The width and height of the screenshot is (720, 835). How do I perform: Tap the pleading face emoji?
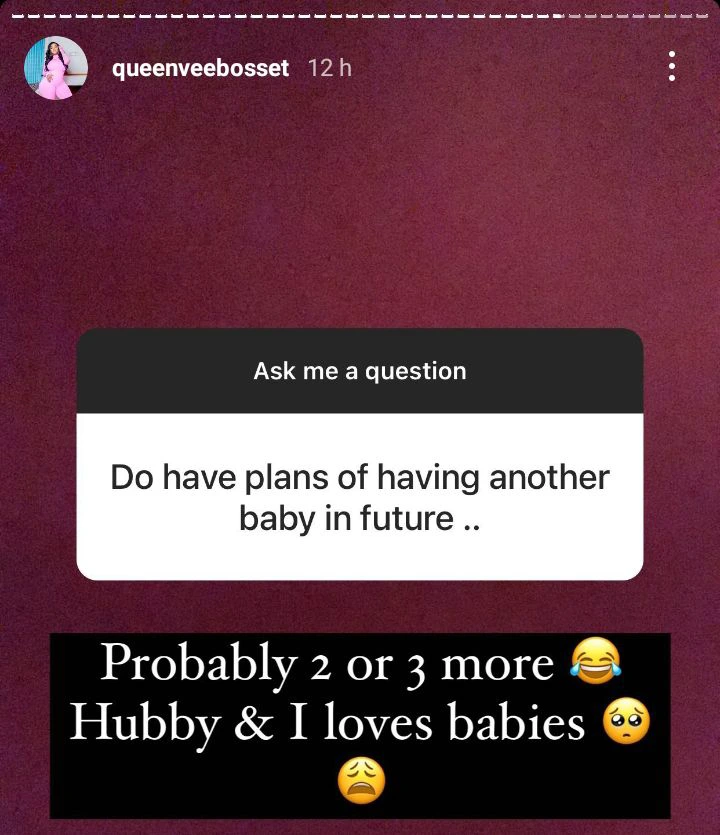(626, 721)
